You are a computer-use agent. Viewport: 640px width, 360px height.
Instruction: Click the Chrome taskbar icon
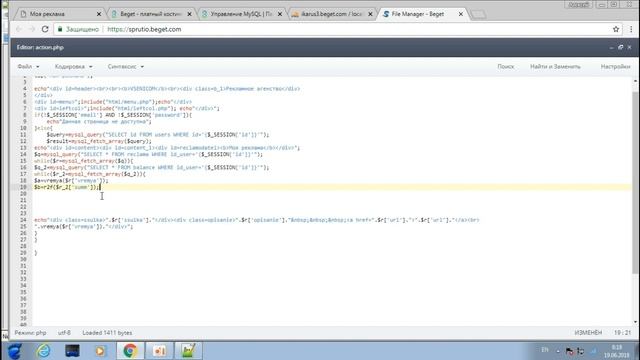130,351
